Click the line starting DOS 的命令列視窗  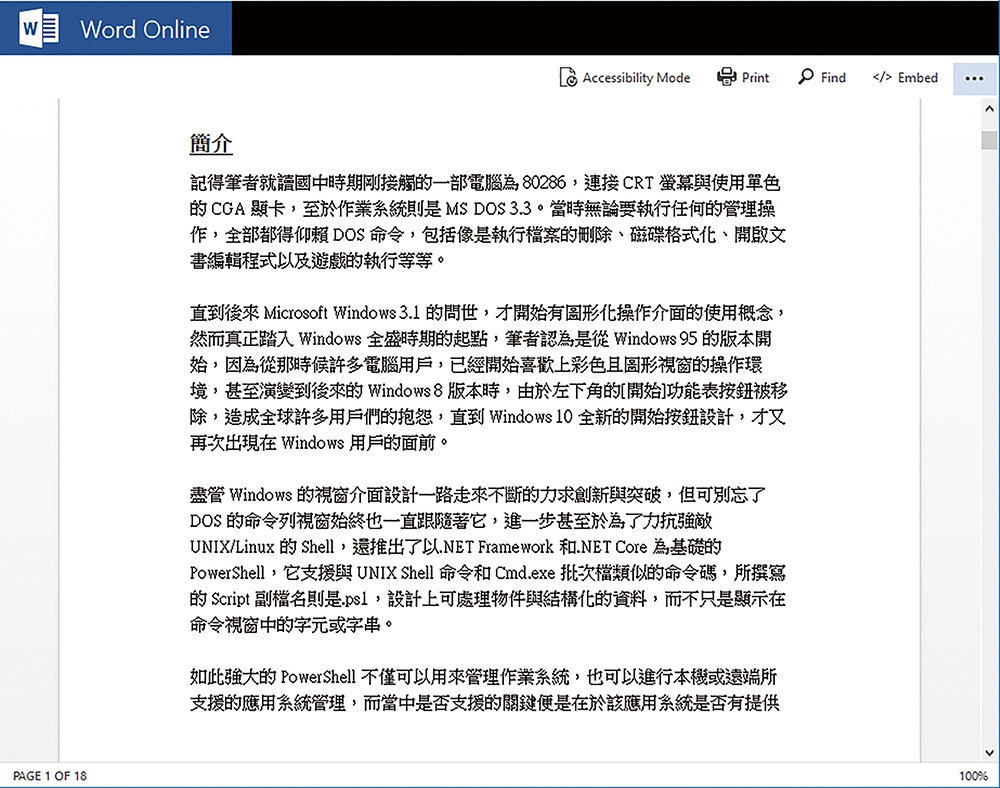[x=450, y=520]
